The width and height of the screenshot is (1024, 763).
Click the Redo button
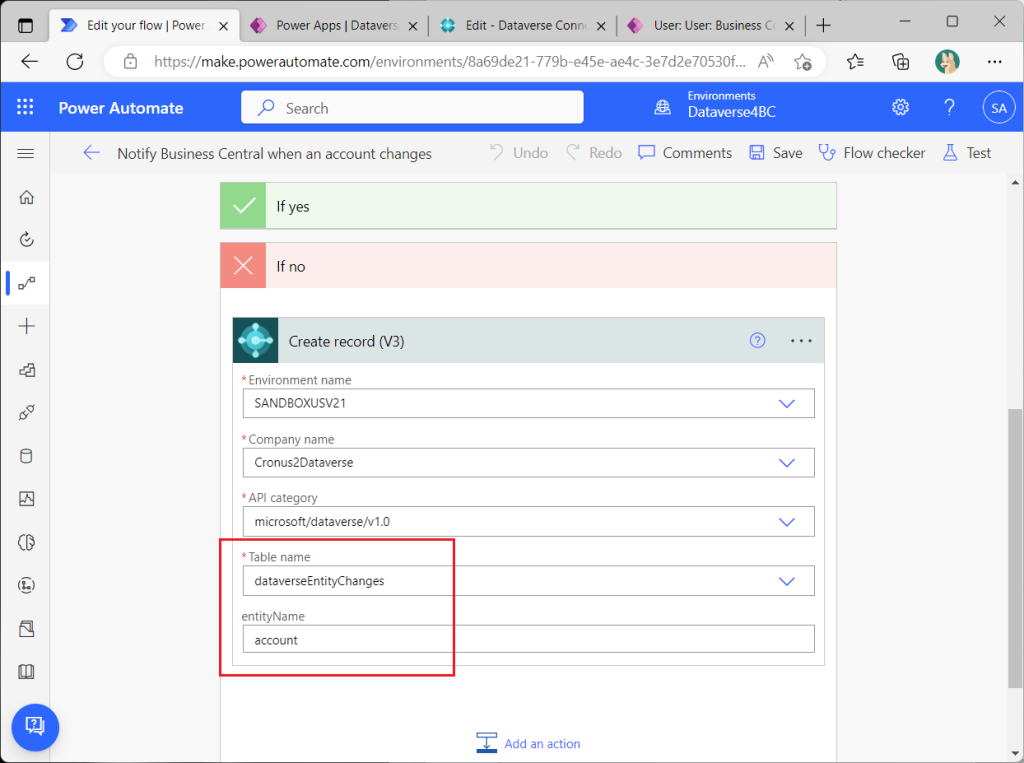coord(594,153)
